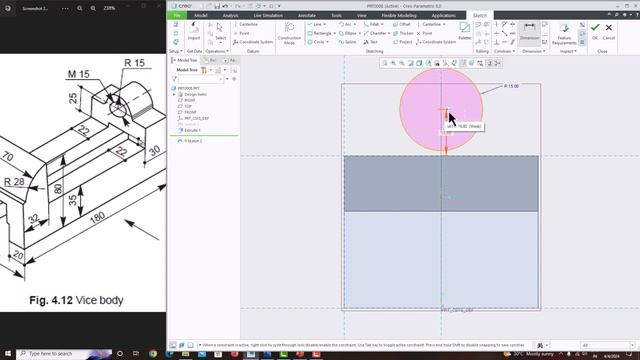Open the Rectangle tool dropdown arrow

pyautogui.click(x=335, y=33)
